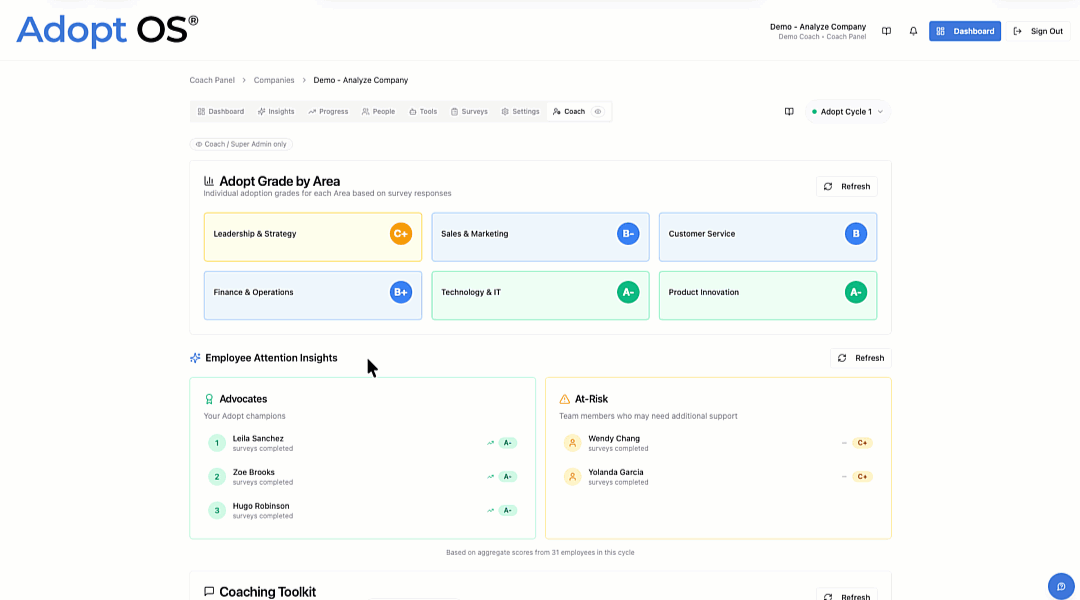Click the book icon in the top header

[x=886, y=31]
